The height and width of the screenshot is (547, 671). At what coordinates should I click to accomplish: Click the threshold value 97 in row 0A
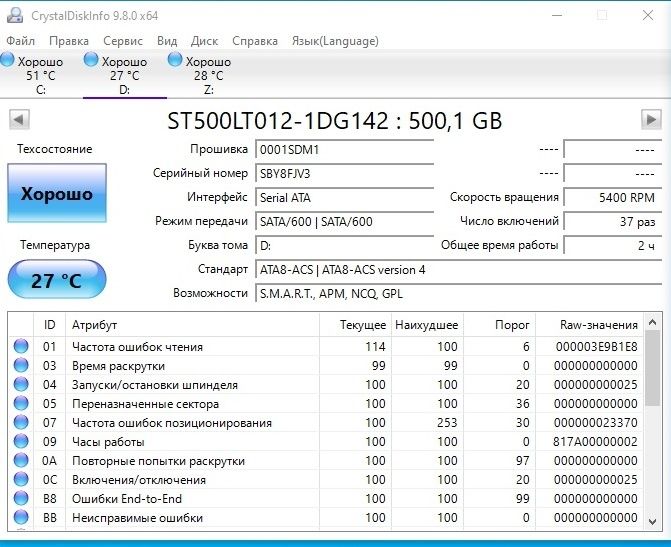523,461
